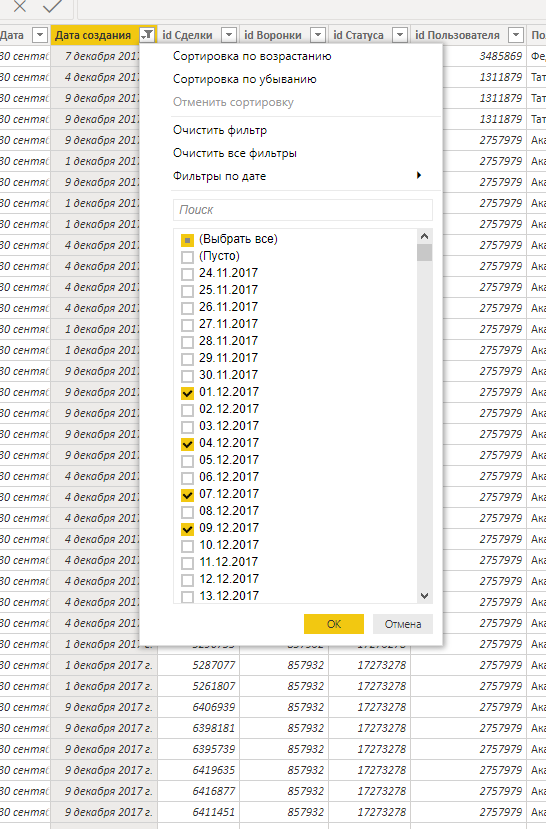546x829 pixels.
Task: Open Фильтры по дате menu item
Action: coord(219,176)
